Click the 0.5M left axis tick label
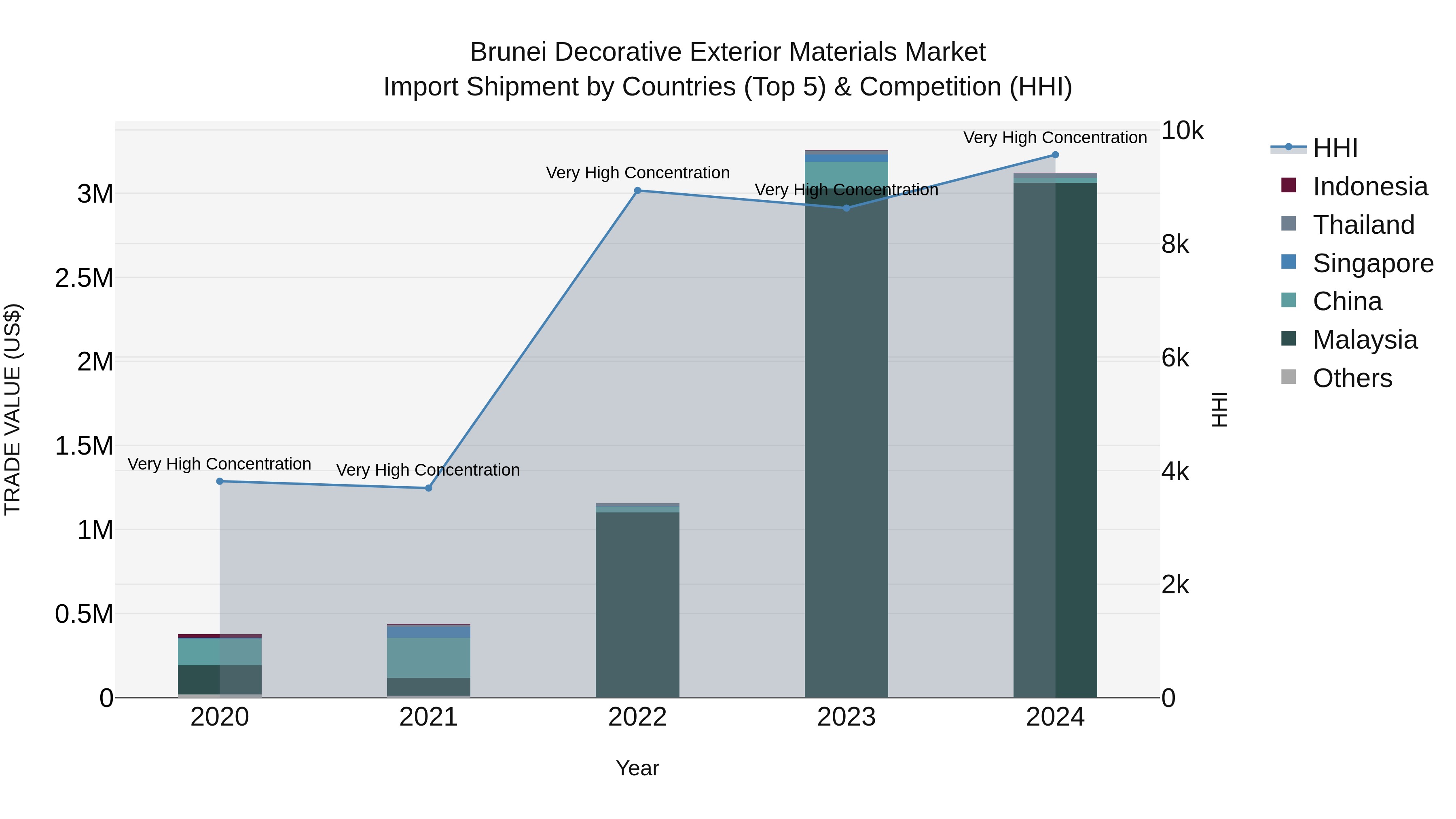The height and width of the screenshot is (819, 1456). (x=84, y=614)
